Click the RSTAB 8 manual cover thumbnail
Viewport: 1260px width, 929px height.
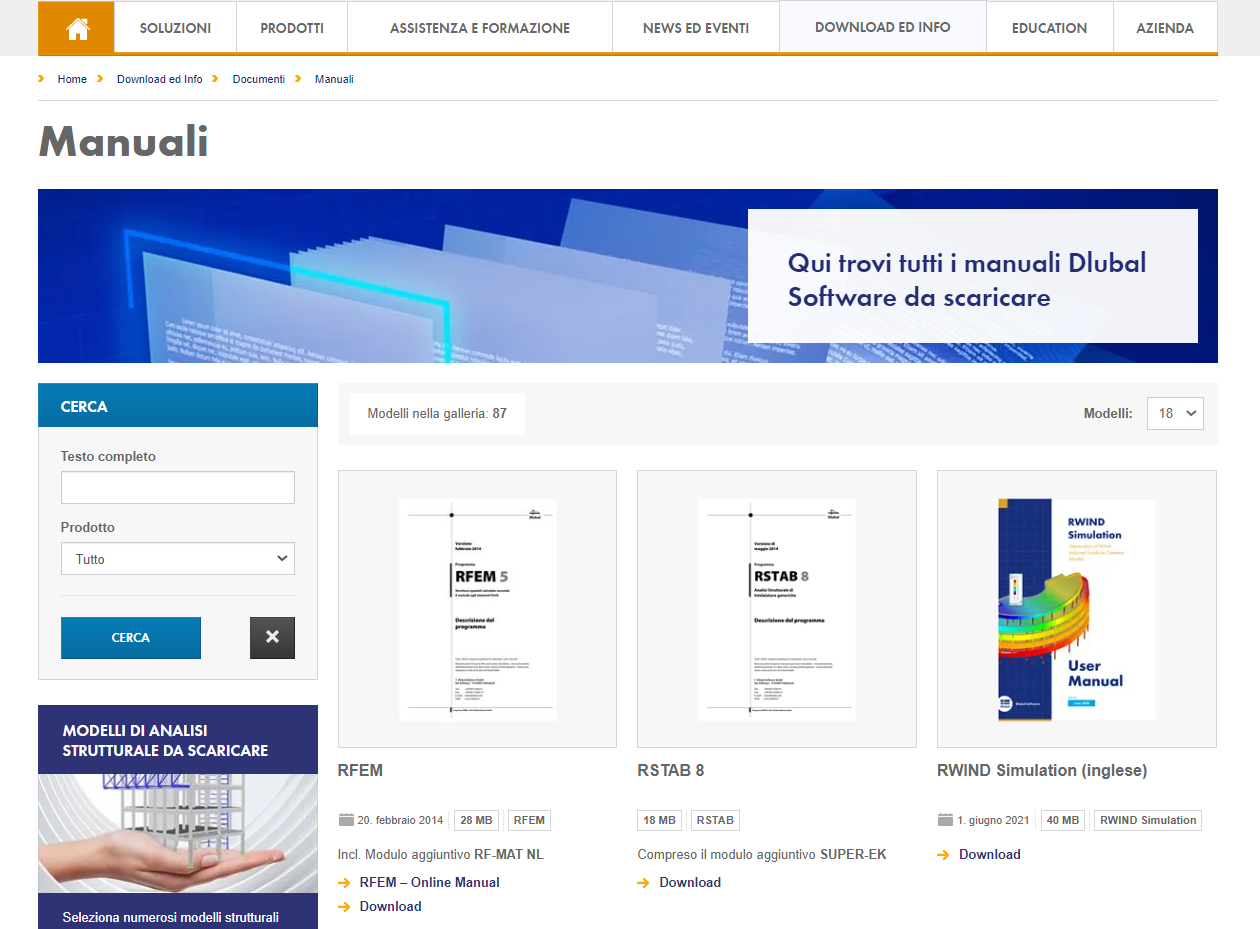coord(777,609)
